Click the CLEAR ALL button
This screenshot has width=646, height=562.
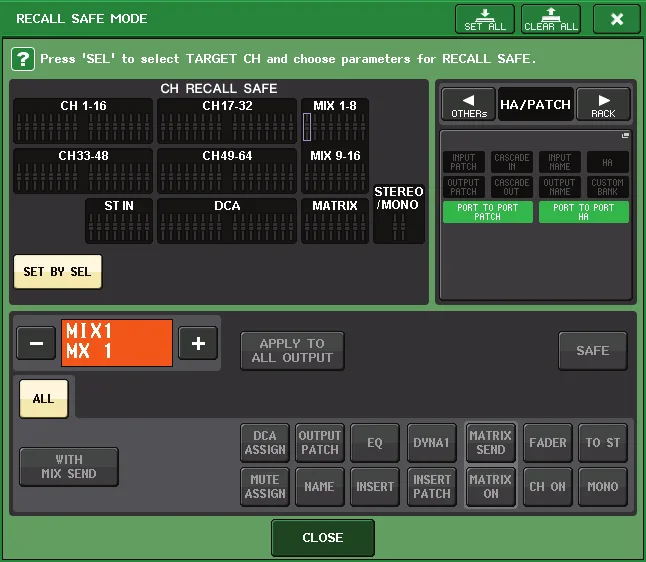coord(551,19)
